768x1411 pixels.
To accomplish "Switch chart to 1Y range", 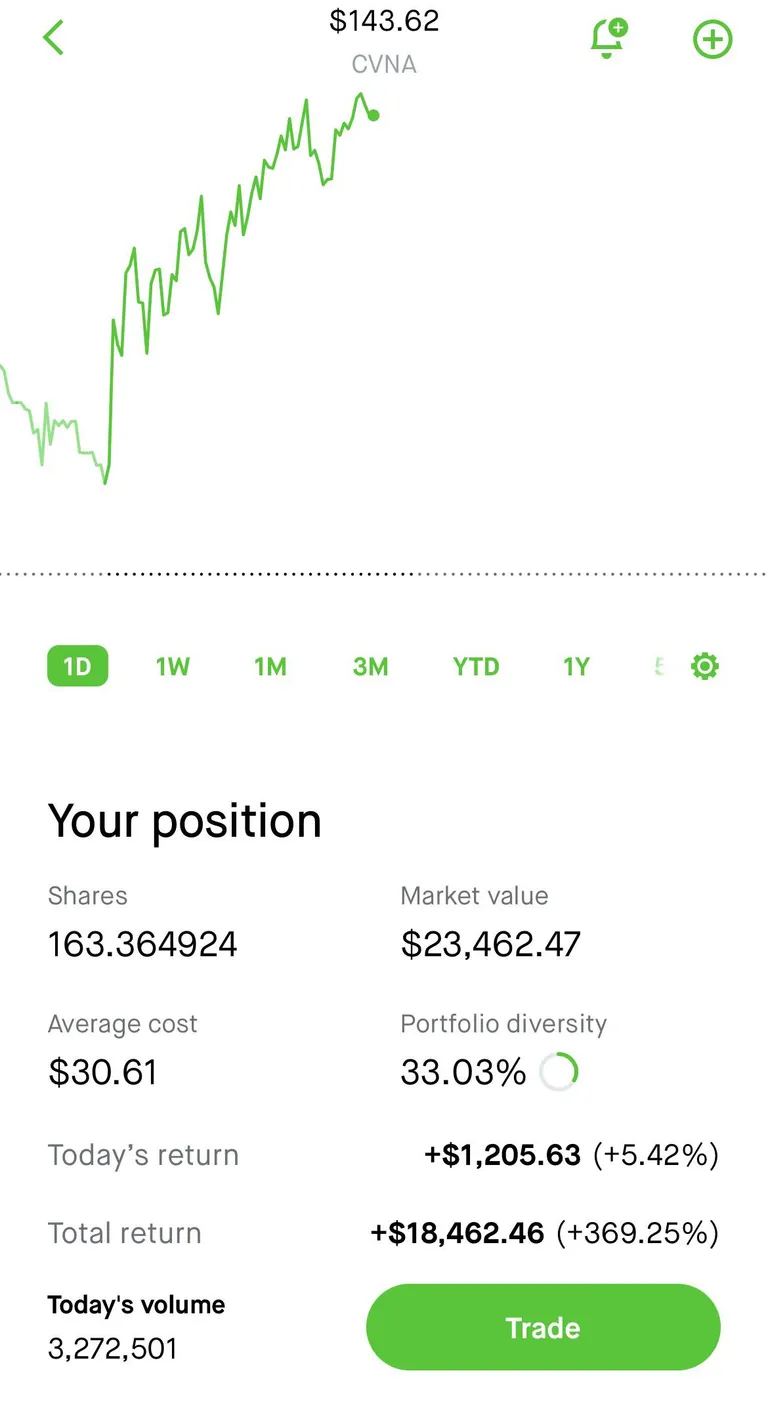I will point(576,667).
